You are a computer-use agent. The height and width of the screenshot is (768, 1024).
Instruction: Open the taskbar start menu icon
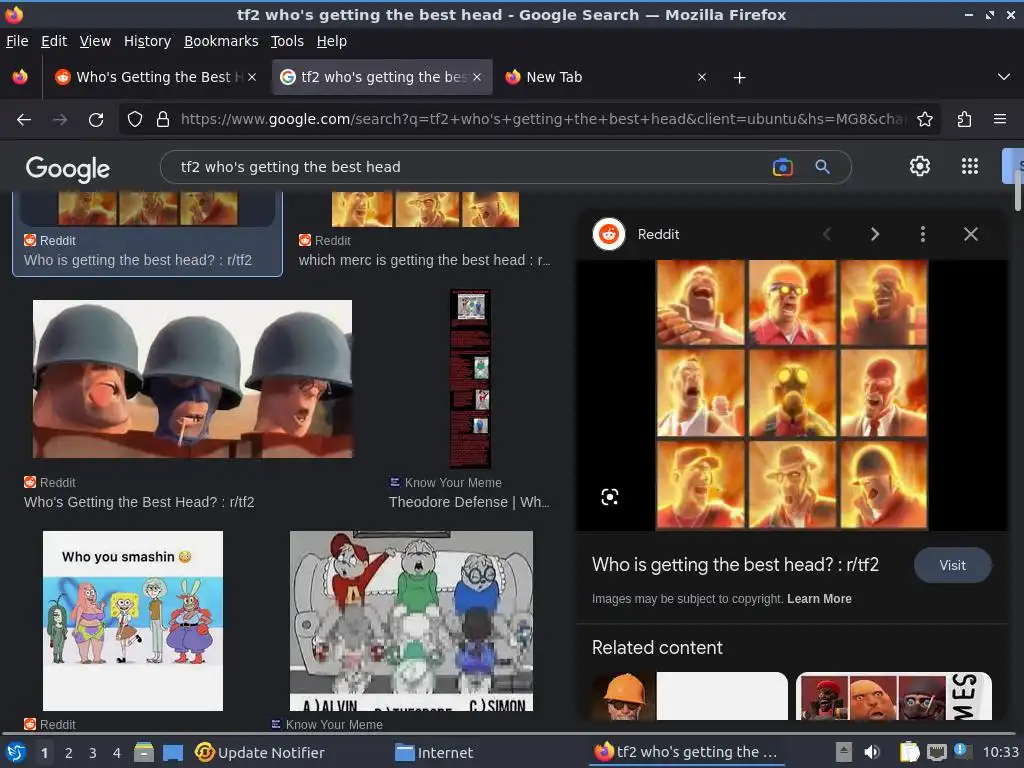coord(16,752)
